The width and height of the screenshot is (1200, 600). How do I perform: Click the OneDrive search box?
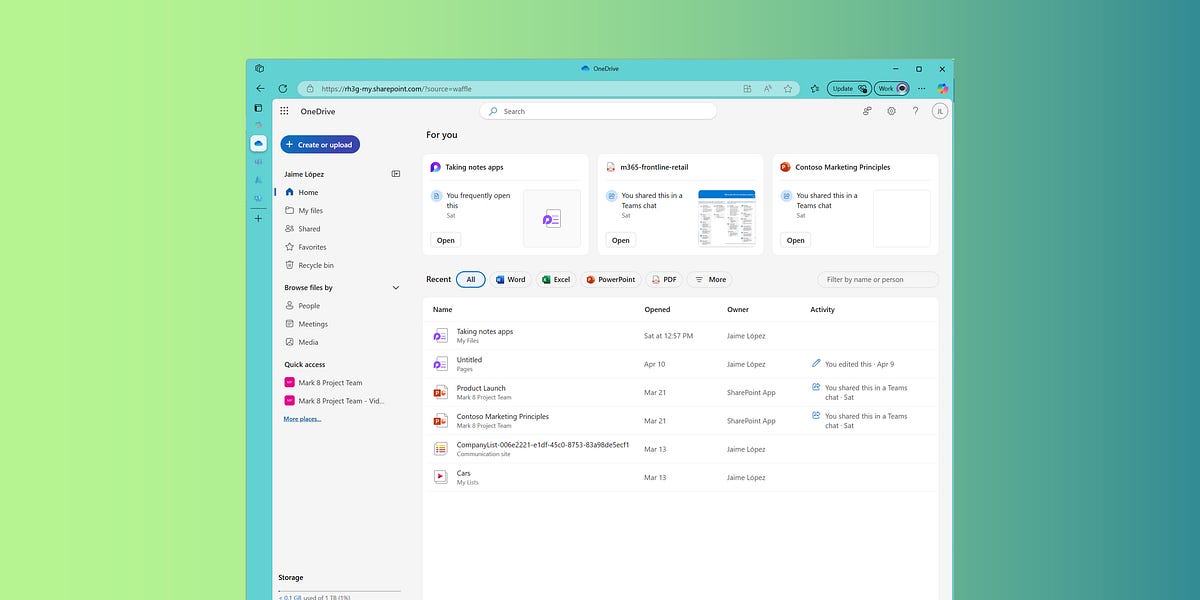point(598,111)
